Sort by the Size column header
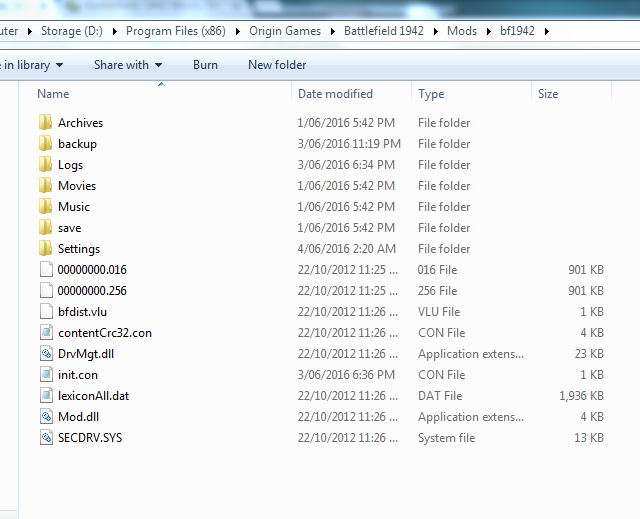Viewport: 640px width, 519px height. [548, 94]
